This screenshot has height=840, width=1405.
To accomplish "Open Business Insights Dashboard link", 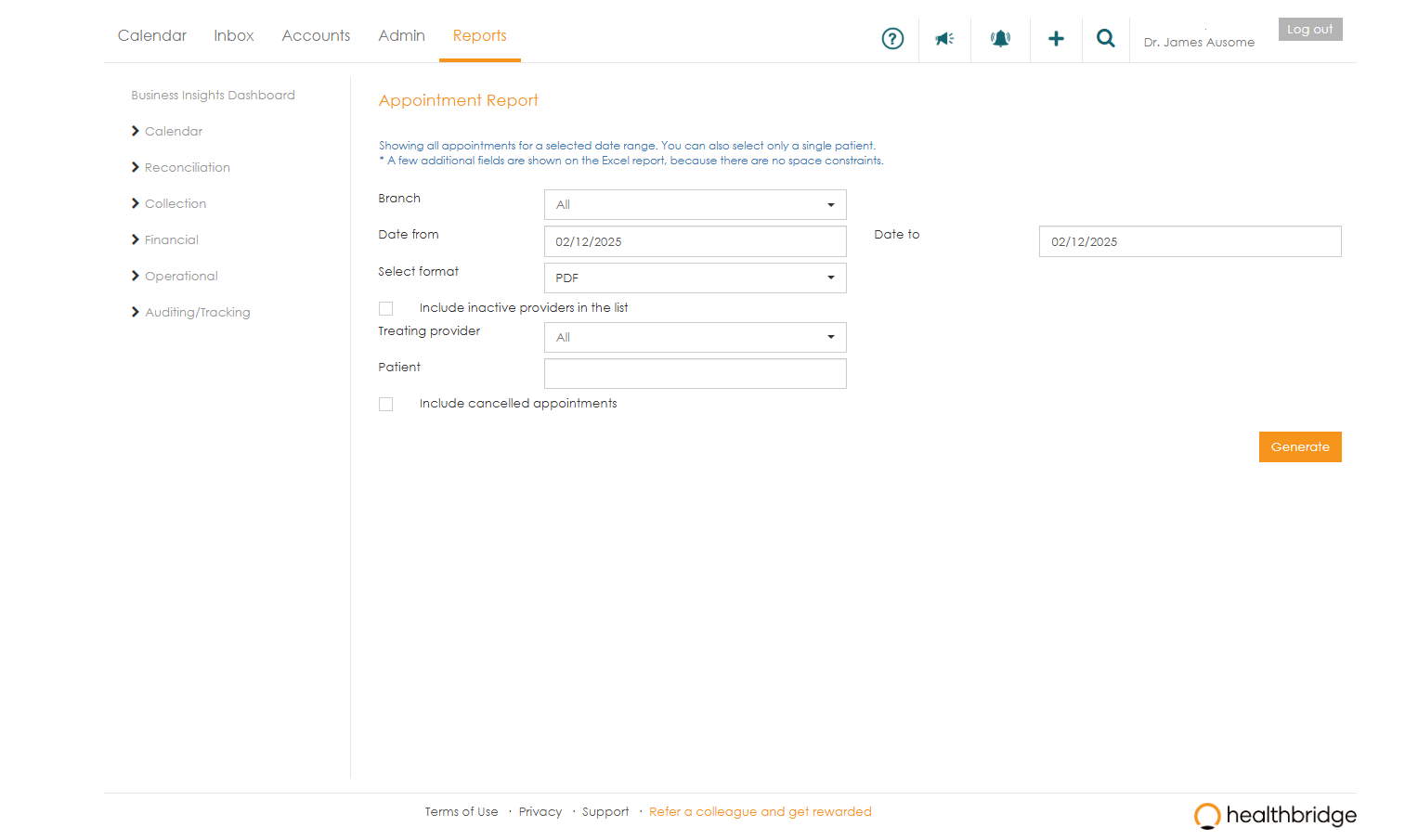I will pos(213,95).
